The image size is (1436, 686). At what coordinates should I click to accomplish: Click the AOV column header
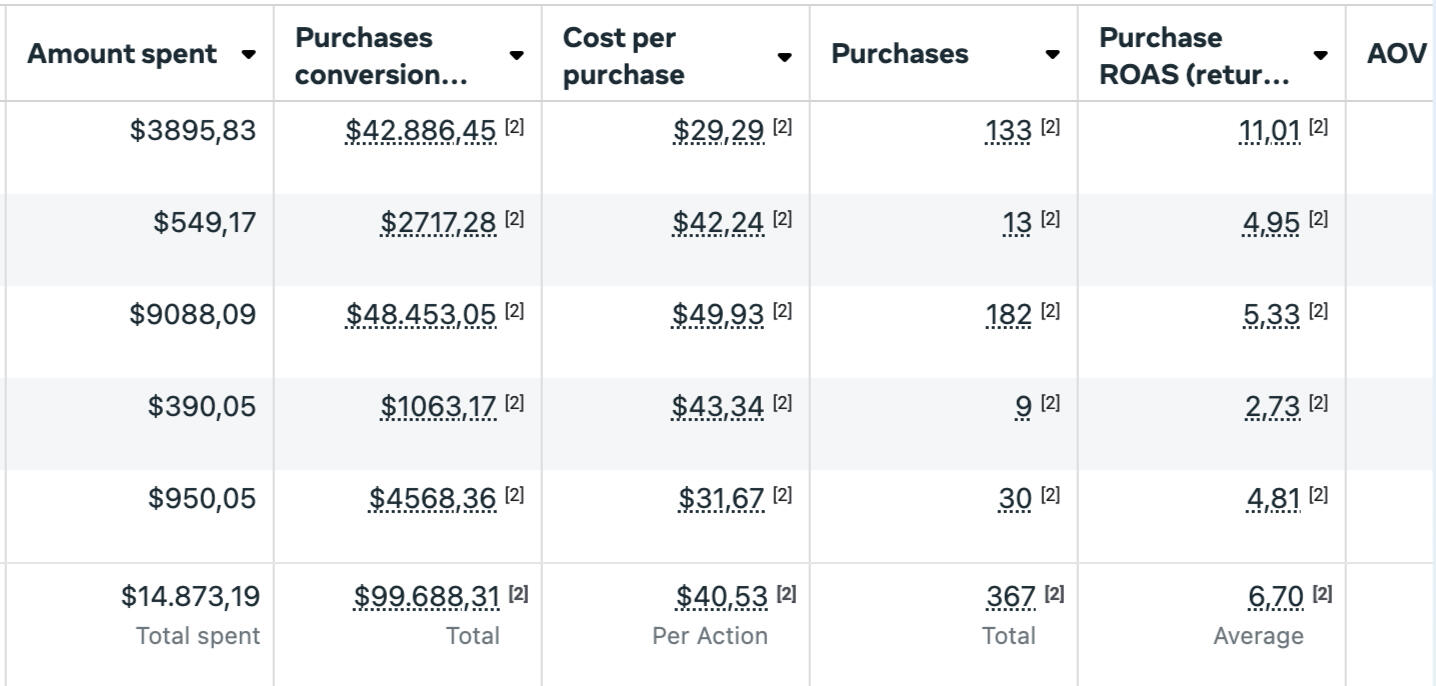click(x=1396, y=55)
